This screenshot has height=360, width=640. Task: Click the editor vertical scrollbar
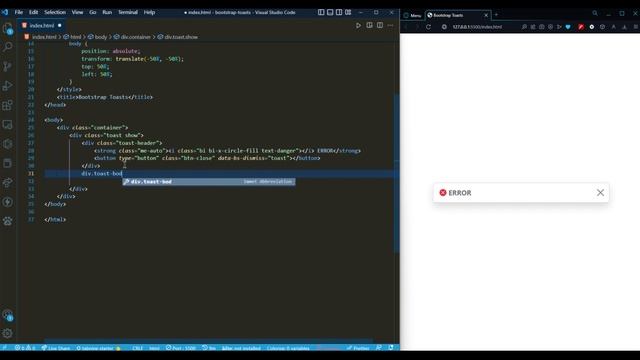pos(396,173)
